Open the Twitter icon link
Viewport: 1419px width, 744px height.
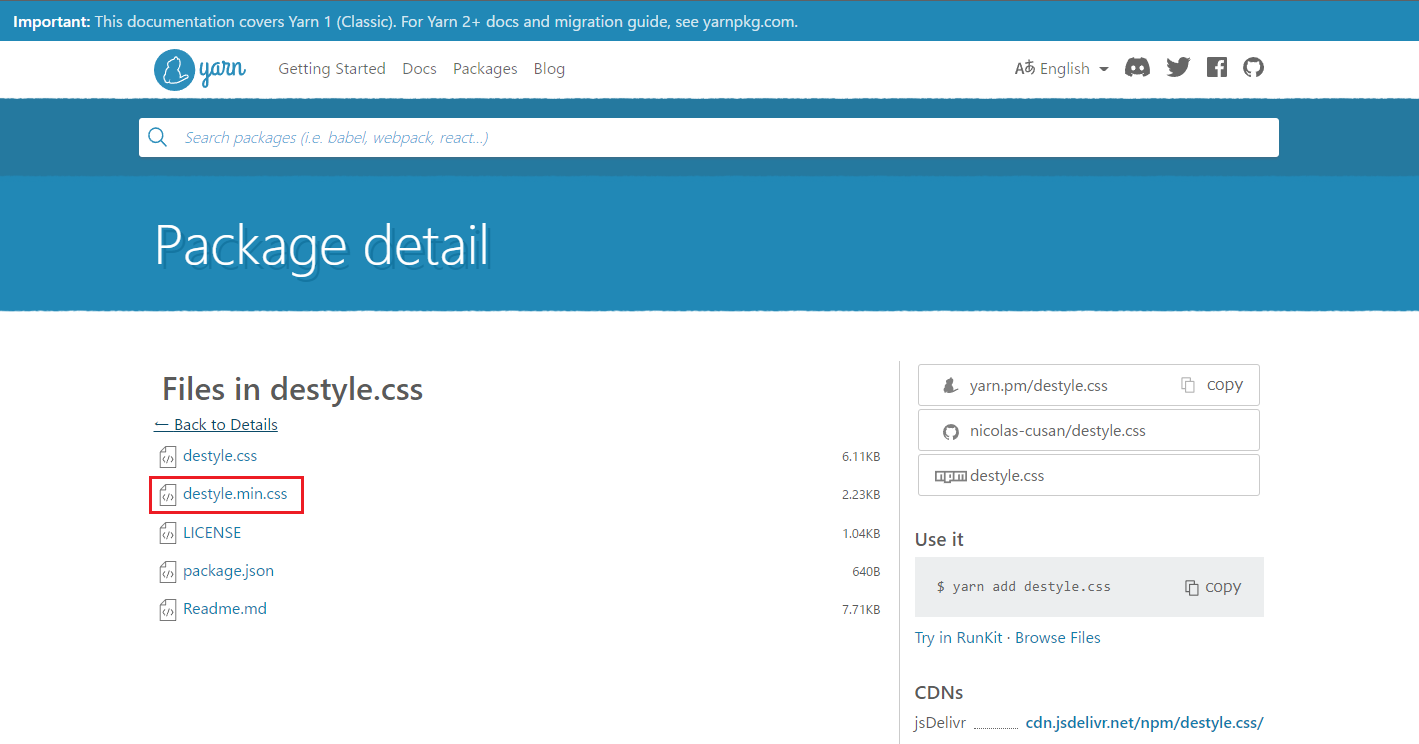point(1178,68)
